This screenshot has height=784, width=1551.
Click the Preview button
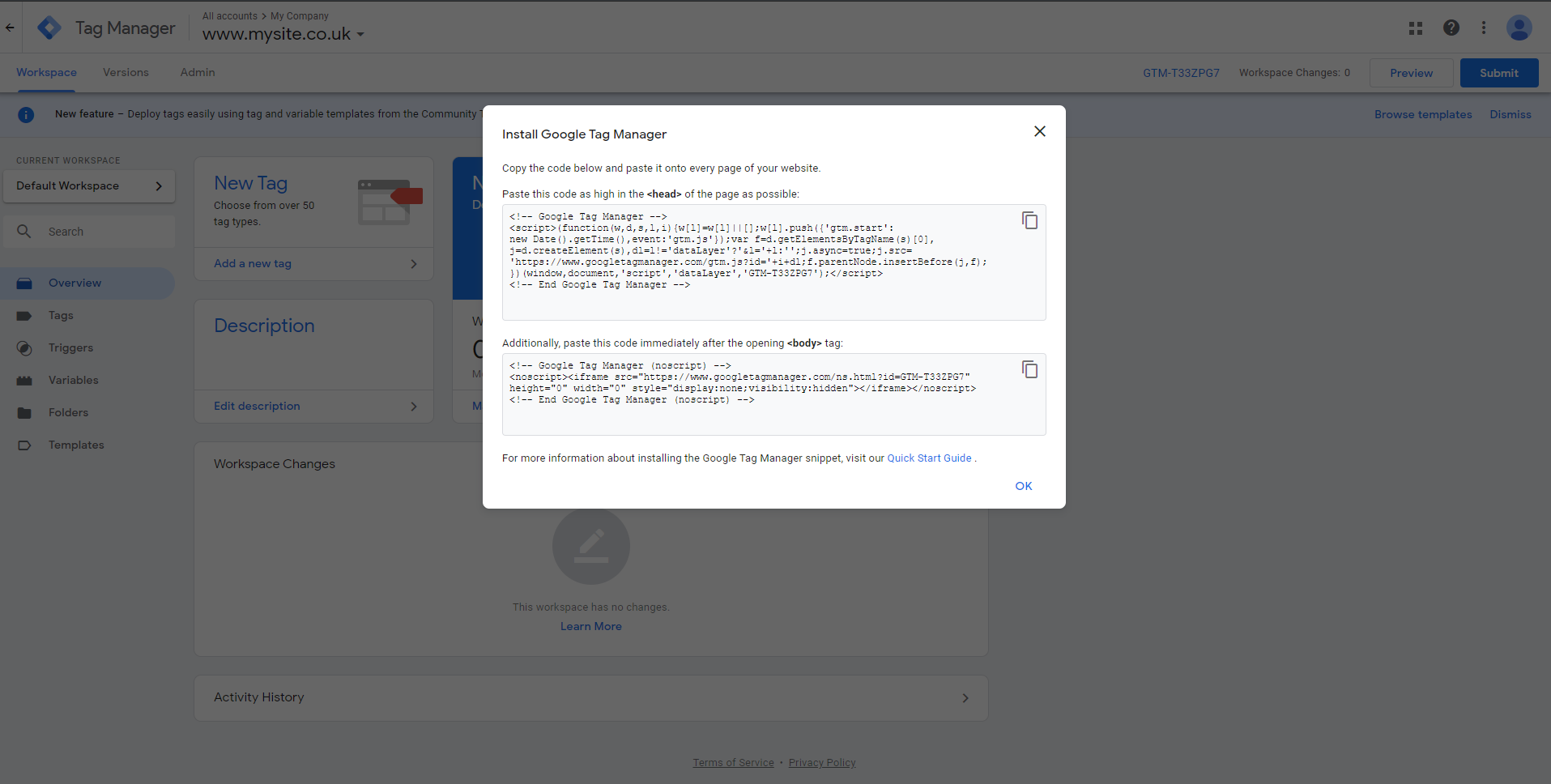point(1411,73)
